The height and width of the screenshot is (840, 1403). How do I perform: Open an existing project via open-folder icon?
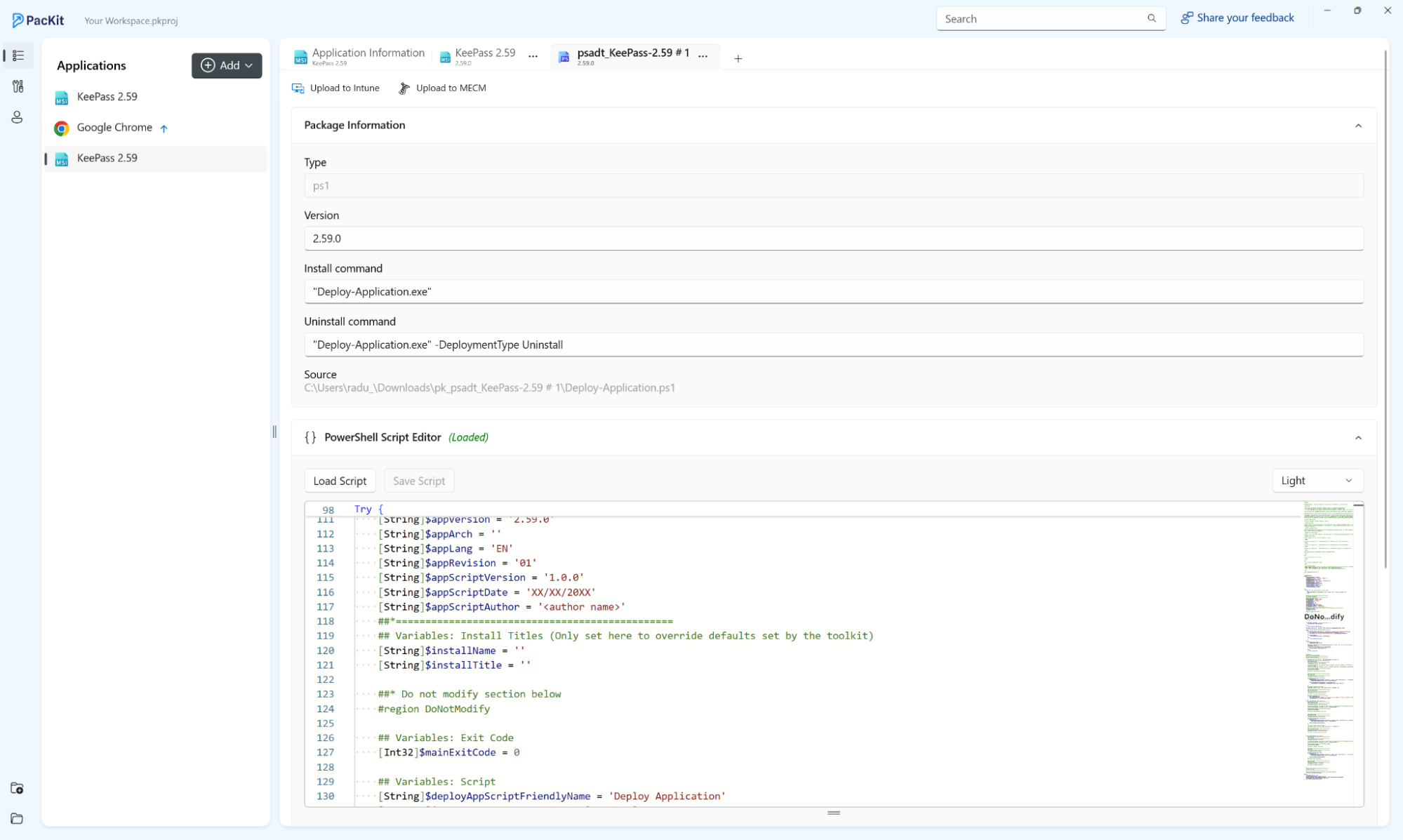pos(17,818)
